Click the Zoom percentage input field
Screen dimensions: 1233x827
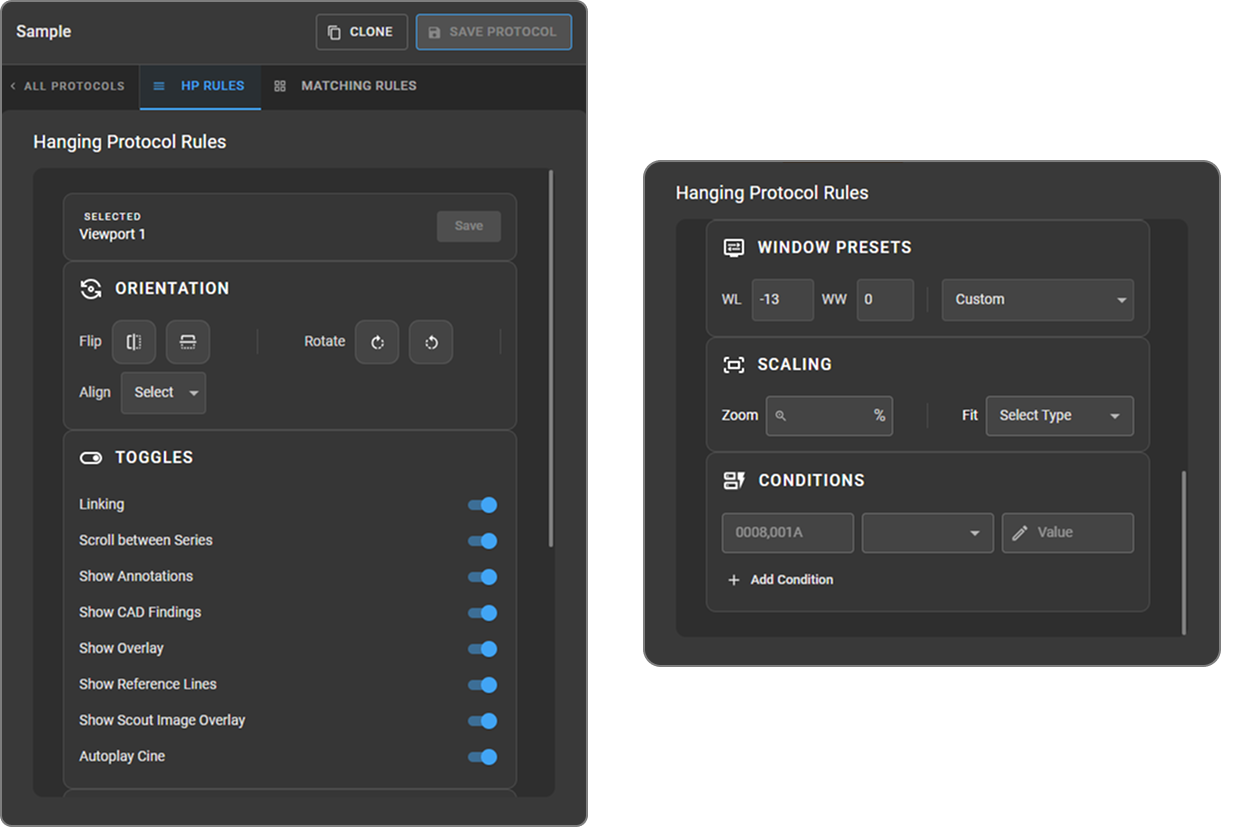[x=829, y=416]
